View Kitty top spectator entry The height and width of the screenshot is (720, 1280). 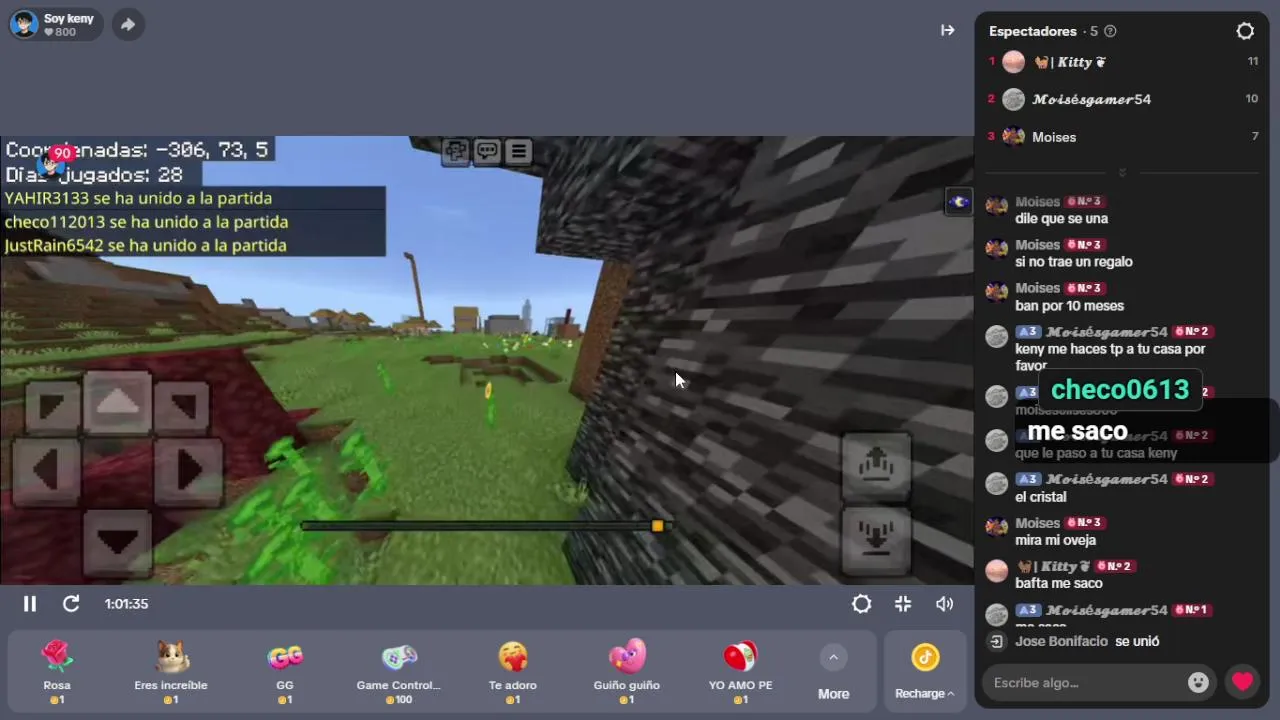click(1122, 62)
